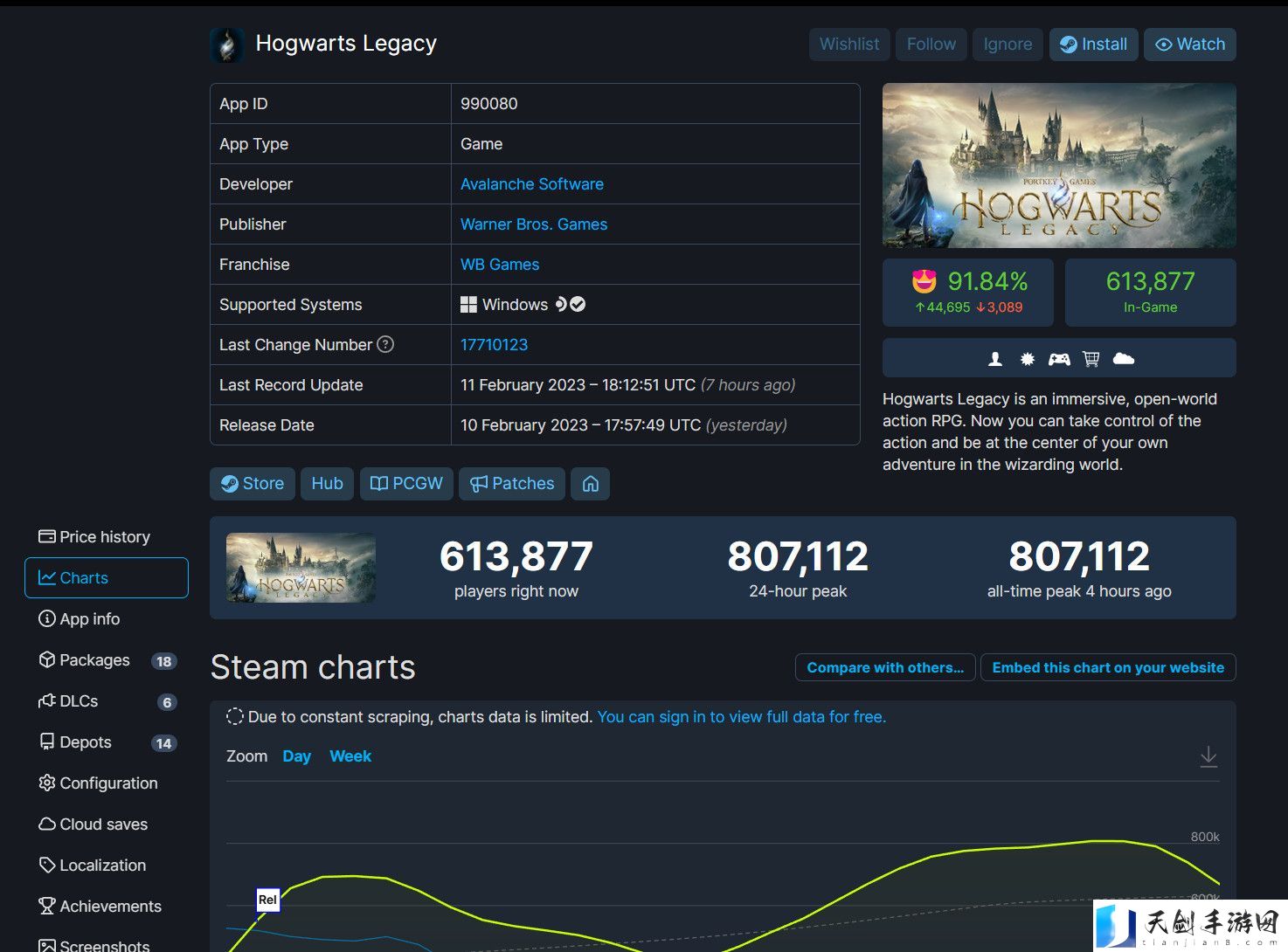Click the achievements badge icon
The image size is (1288, 952).
click(1028, 358)
